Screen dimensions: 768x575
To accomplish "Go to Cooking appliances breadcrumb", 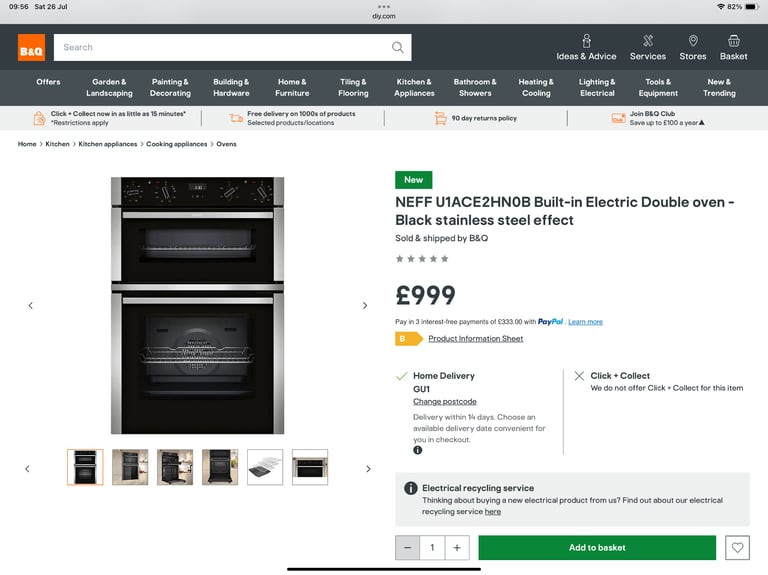I will [177, 144].
